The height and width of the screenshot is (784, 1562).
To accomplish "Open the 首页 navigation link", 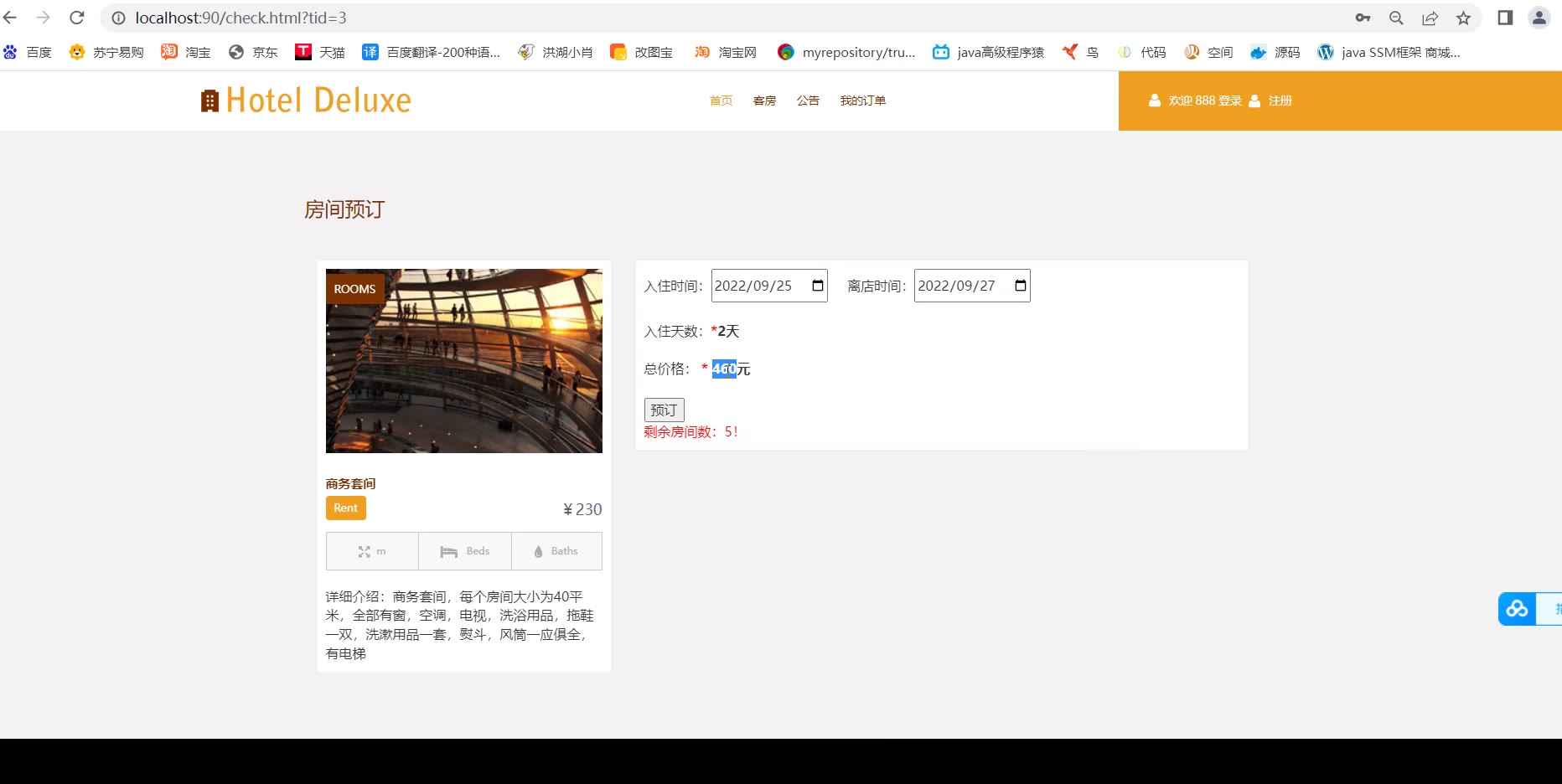I will pos(721,101).
